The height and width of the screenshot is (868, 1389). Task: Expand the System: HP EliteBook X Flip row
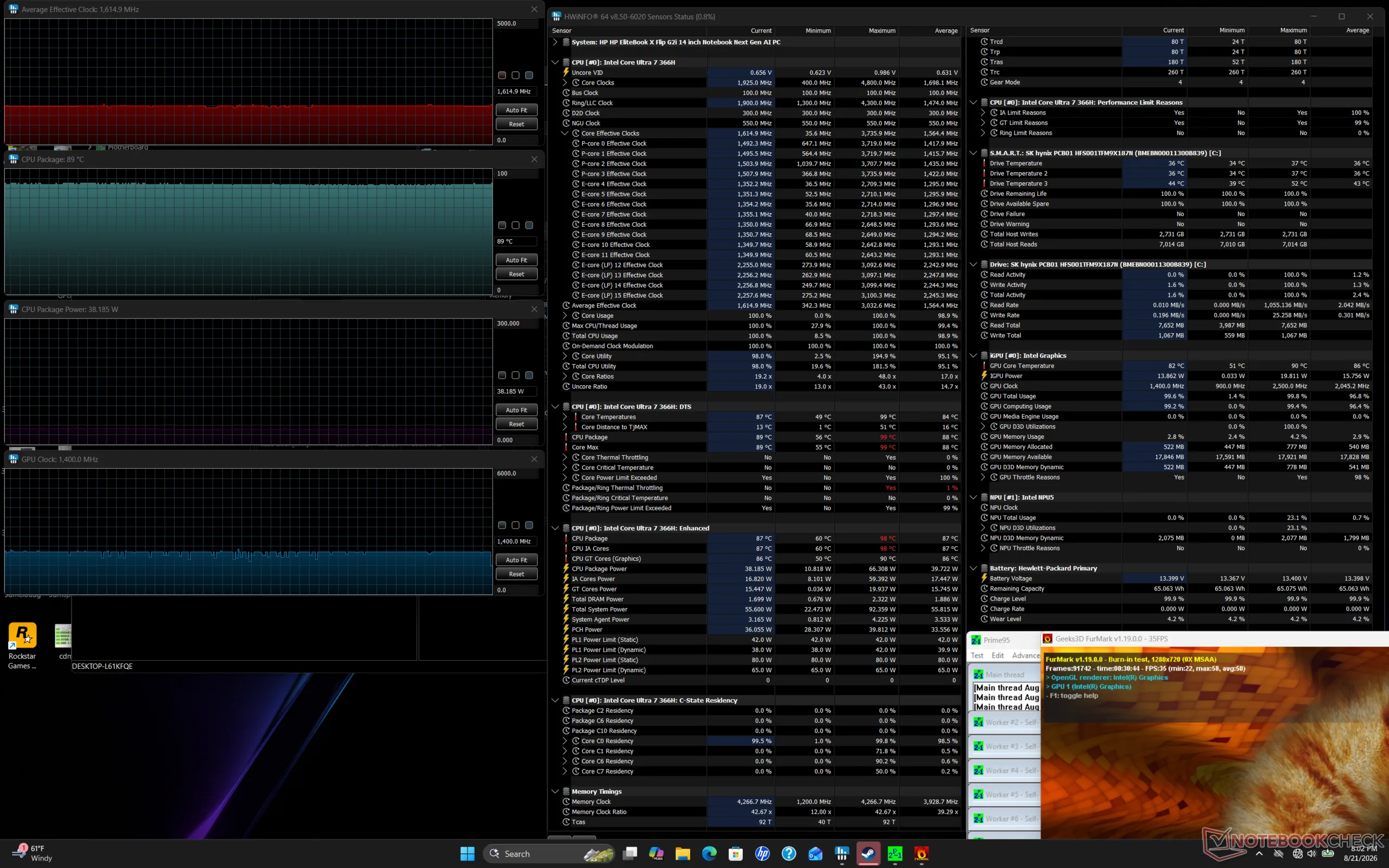click(555, 42)
